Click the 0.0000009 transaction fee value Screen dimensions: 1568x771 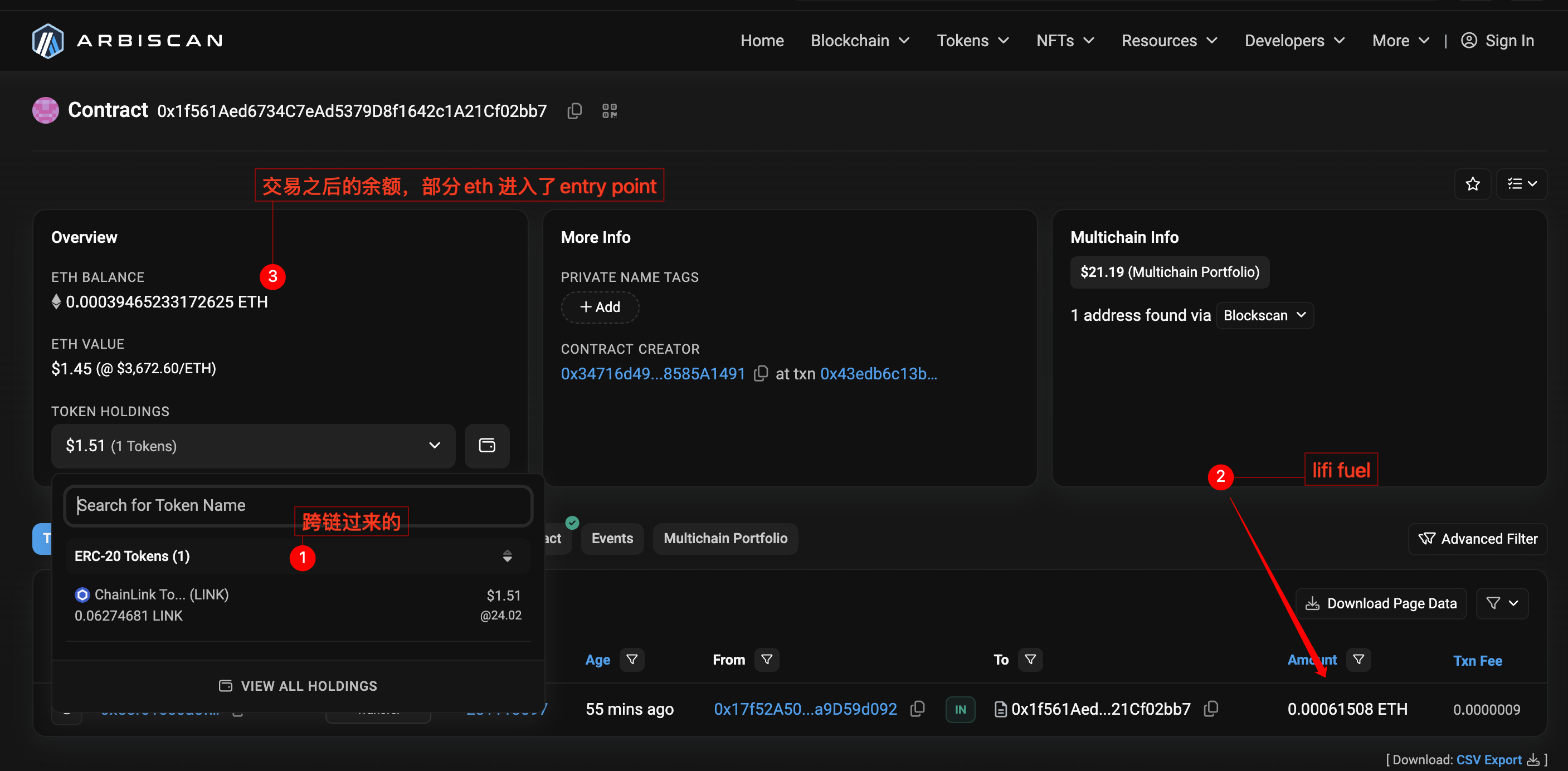click(x=1487, y=710)
